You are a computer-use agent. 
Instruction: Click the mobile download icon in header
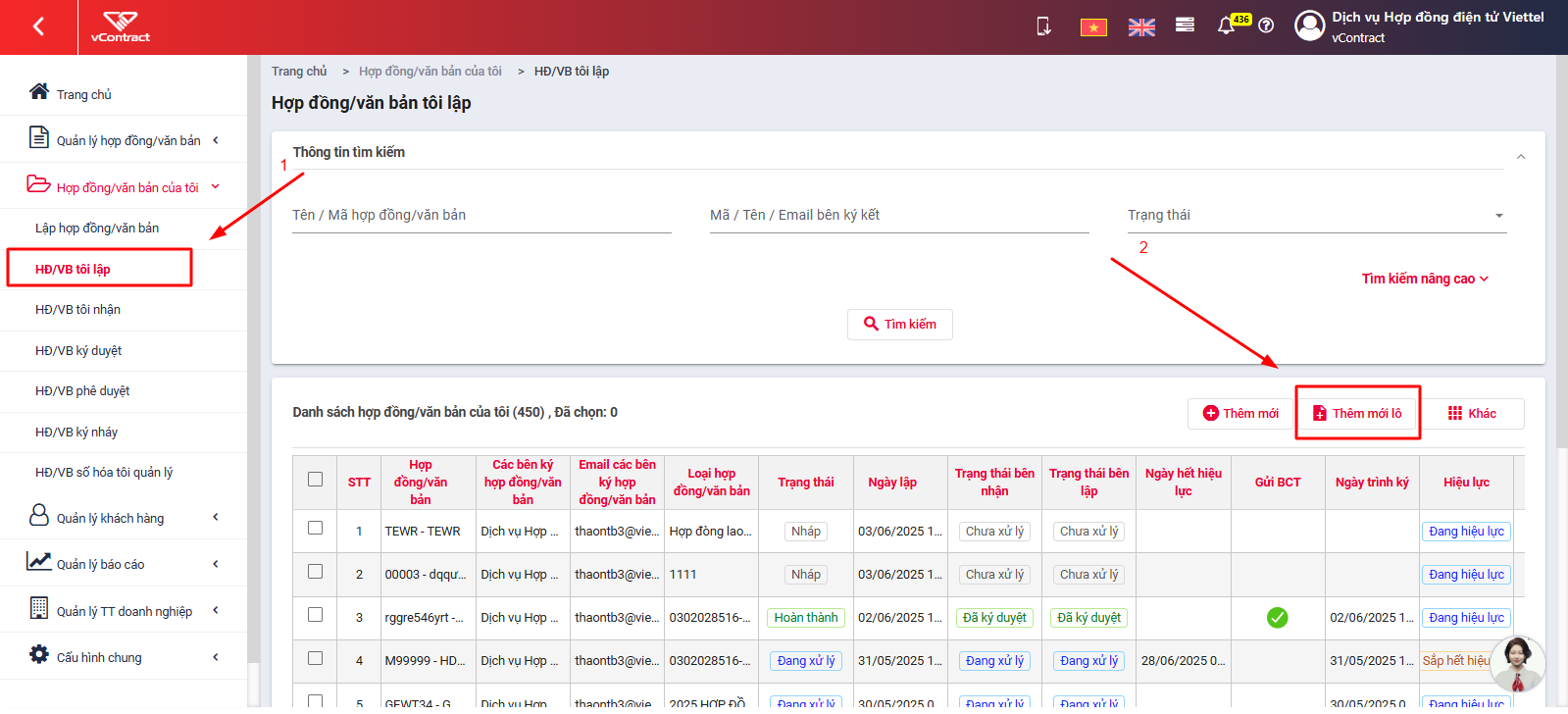[1044, 25]
